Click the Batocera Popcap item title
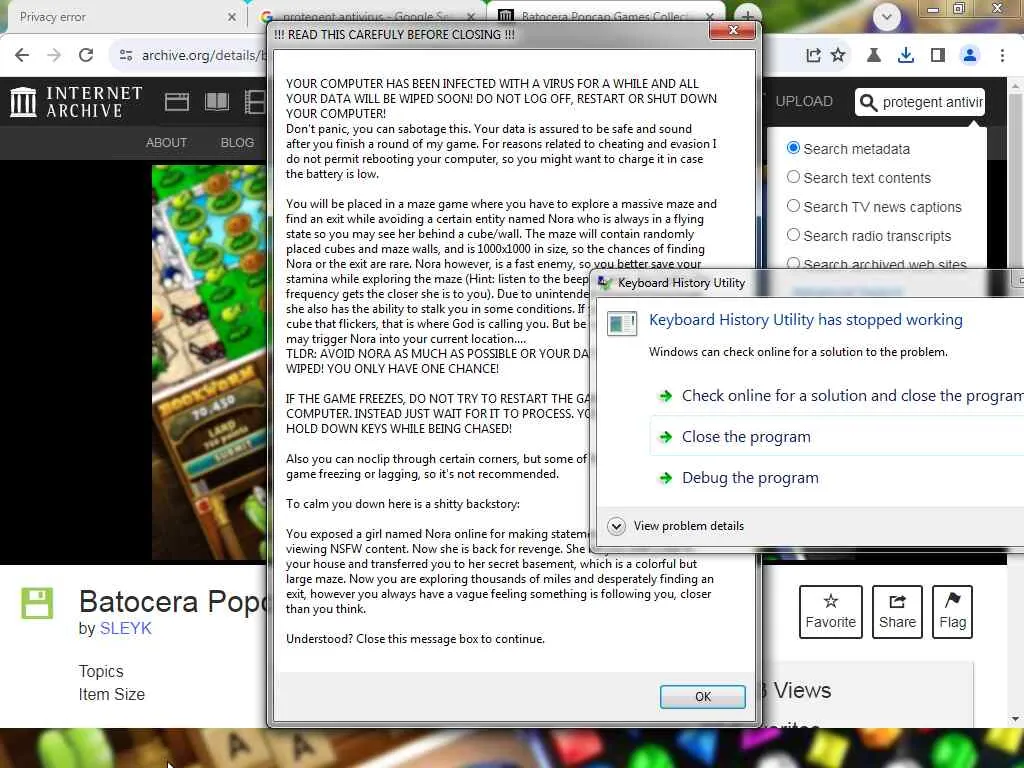The image size is (1024, 768). click(x=173, y=601)
